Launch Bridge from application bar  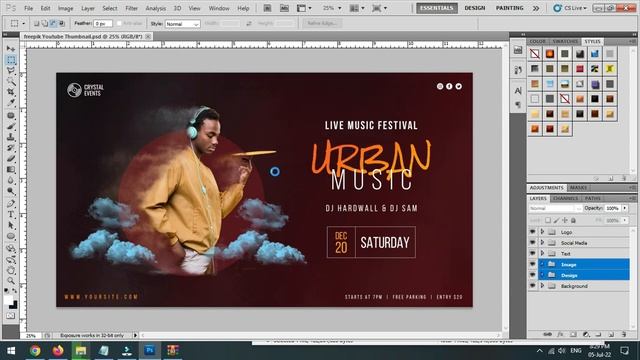267,8
